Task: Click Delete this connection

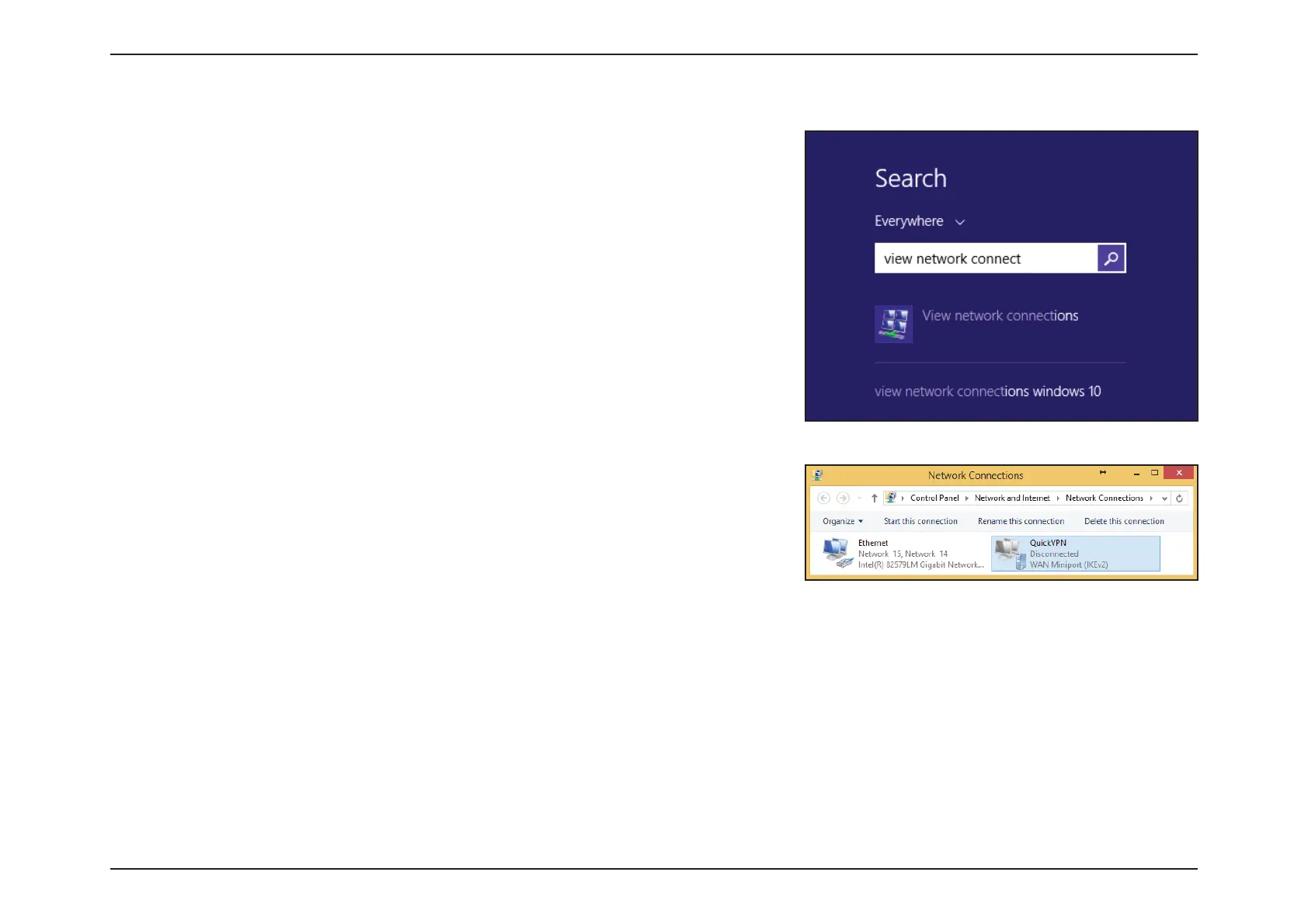Action: (1124, 521)
